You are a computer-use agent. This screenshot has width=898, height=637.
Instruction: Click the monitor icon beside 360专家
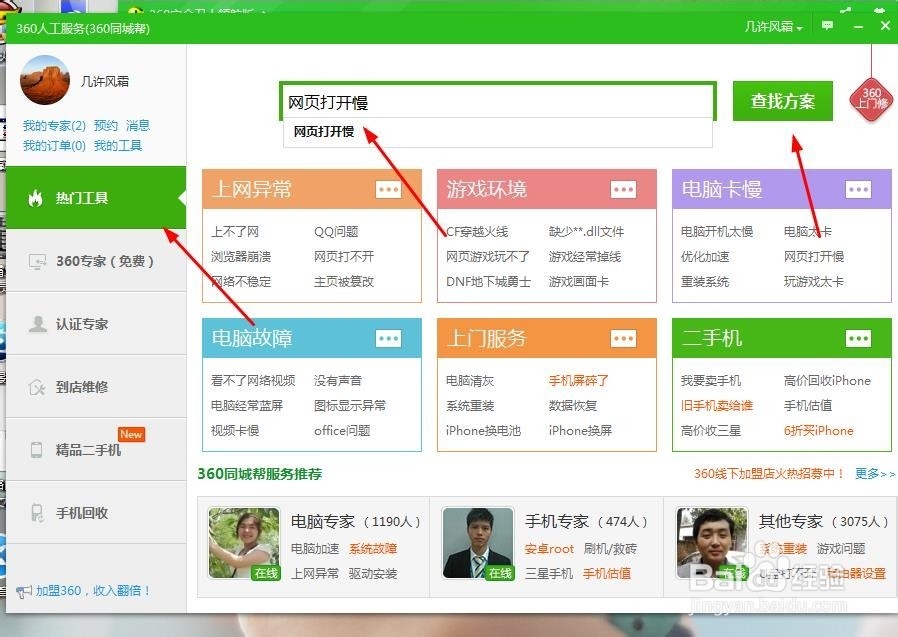[37, 262]
